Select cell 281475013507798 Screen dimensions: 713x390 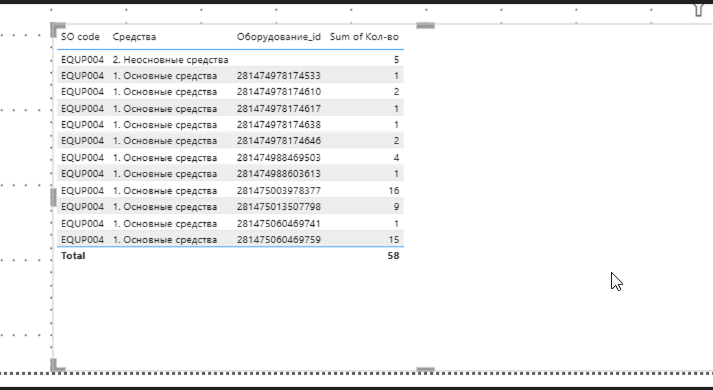point(278,207)
